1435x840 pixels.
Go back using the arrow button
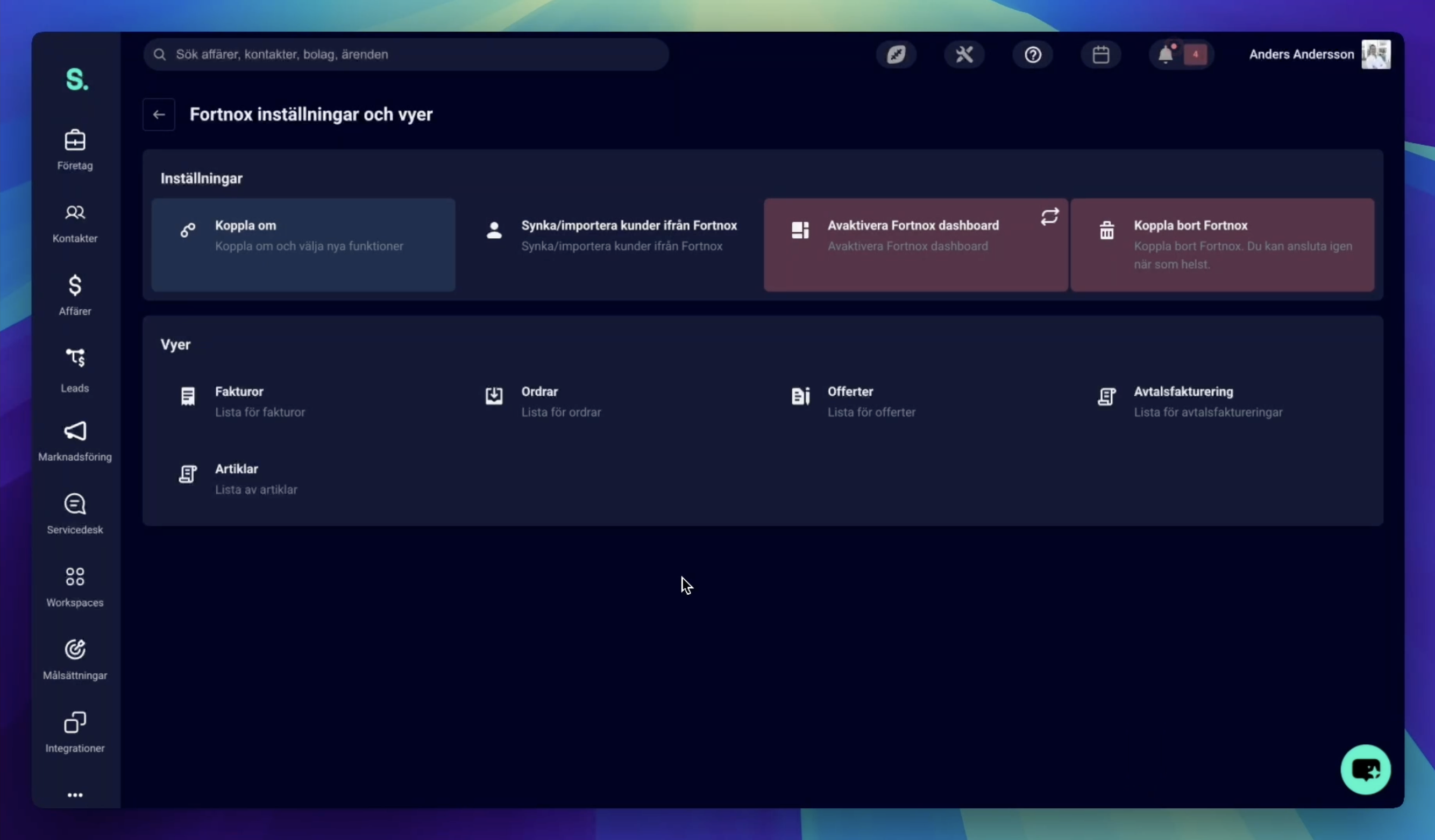[159, 115]
